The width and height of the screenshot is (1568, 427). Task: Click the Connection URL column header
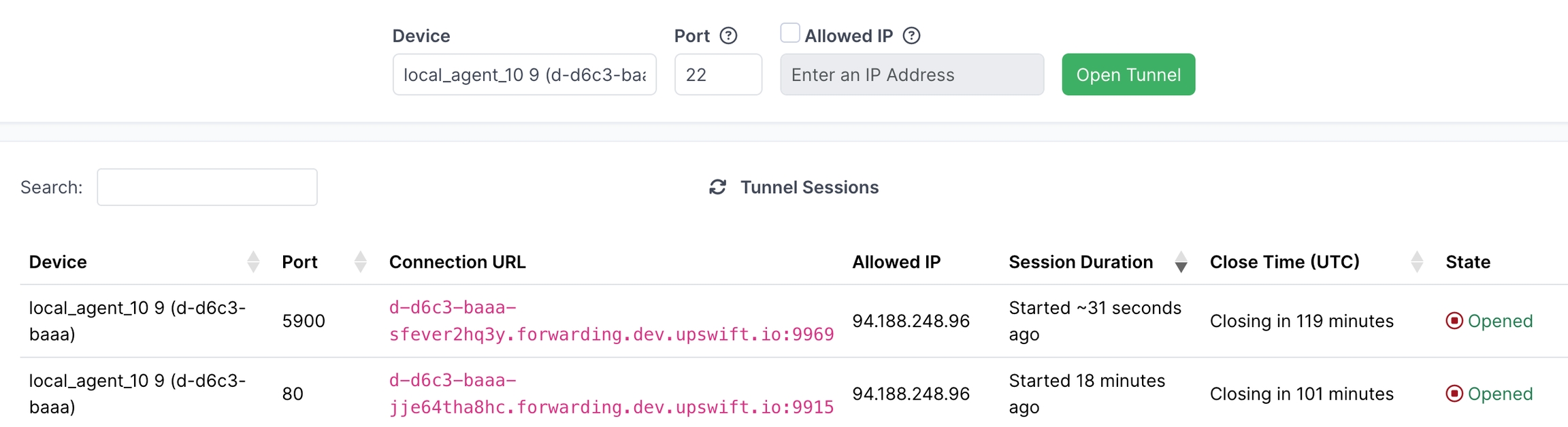(x=457, y=262)
